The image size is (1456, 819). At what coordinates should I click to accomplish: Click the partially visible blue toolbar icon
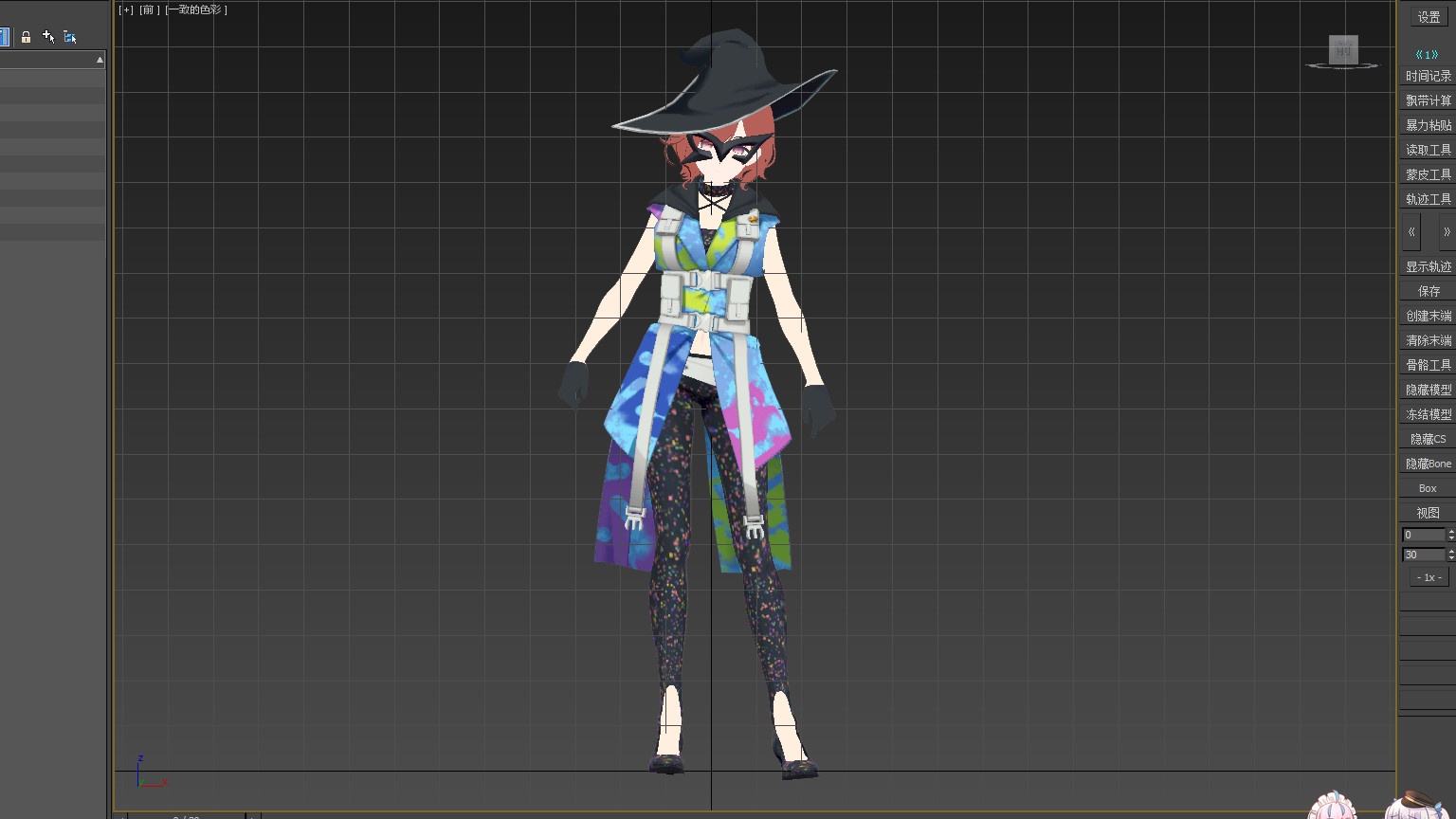click(x=4, y=37)
